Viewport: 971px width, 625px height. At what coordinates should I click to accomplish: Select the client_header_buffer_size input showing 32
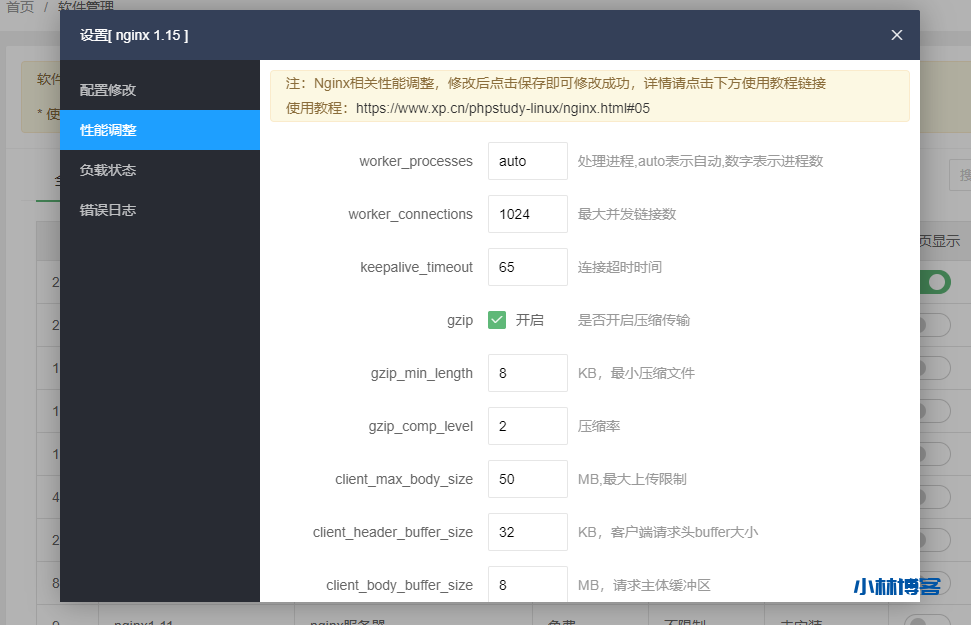527,532
